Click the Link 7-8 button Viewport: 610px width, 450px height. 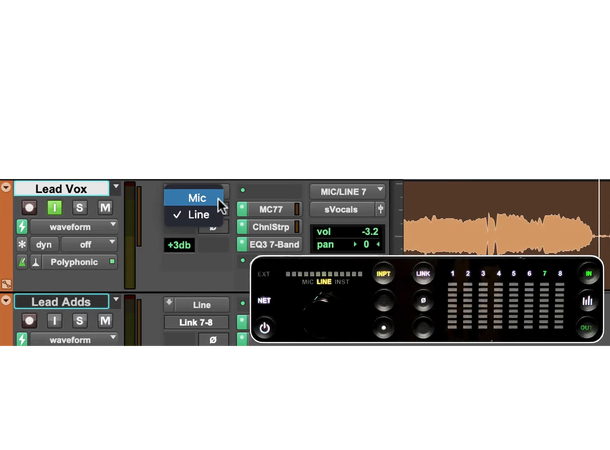coord(196,322)
